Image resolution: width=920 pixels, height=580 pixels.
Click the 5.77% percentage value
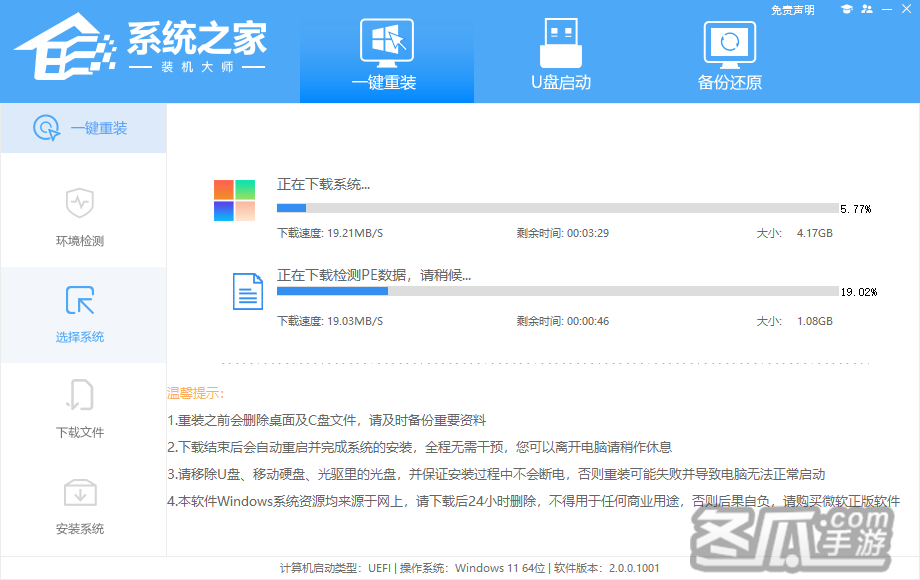tap(855, 209)
